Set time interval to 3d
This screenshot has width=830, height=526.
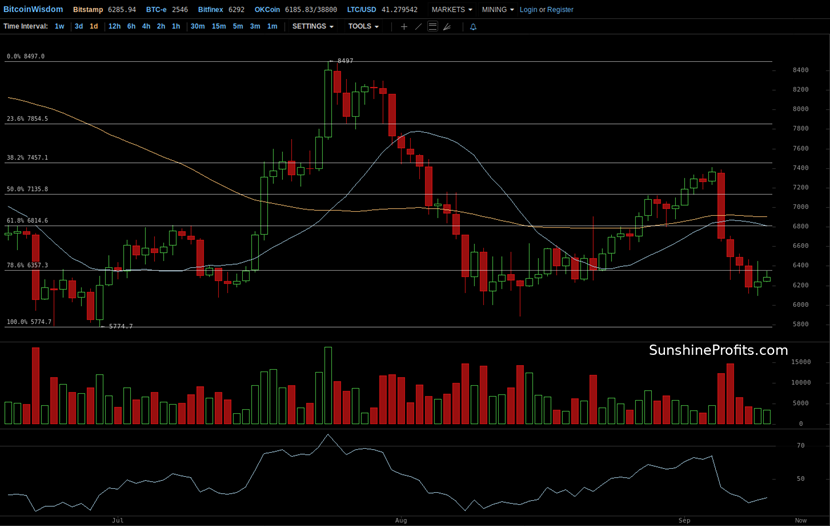pos(78,27)
